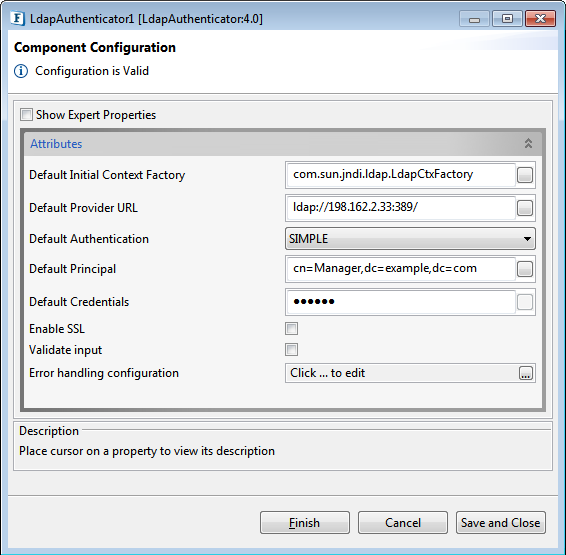Click the Default Credentials password field
Image resolution: width=566 pixels, height=555 pixels.
pyautogui.click(x=401, y=302)
